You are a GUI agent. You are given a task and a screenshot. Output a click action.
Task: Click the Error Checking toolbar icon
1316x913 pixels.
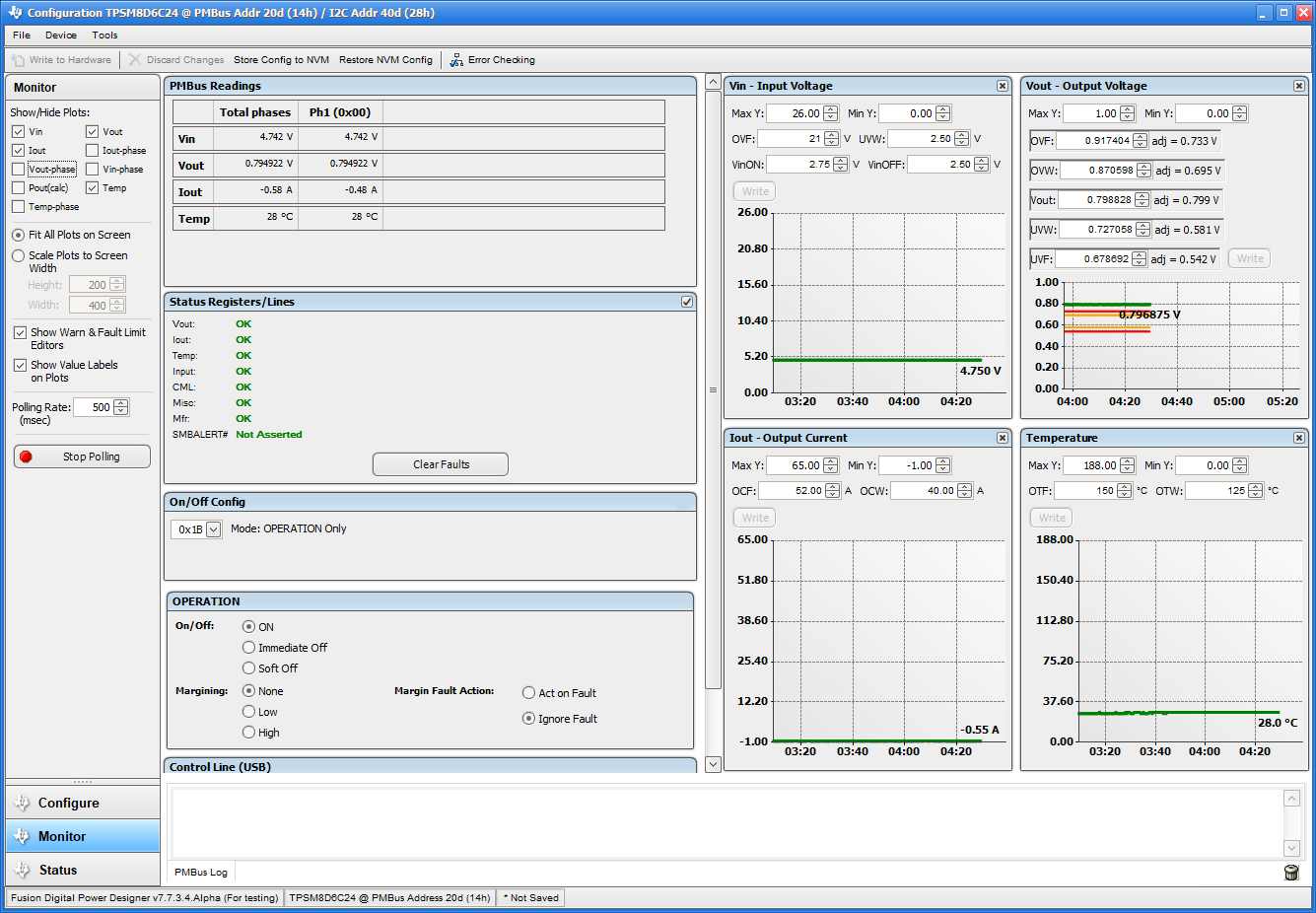[x=456, y=60]
